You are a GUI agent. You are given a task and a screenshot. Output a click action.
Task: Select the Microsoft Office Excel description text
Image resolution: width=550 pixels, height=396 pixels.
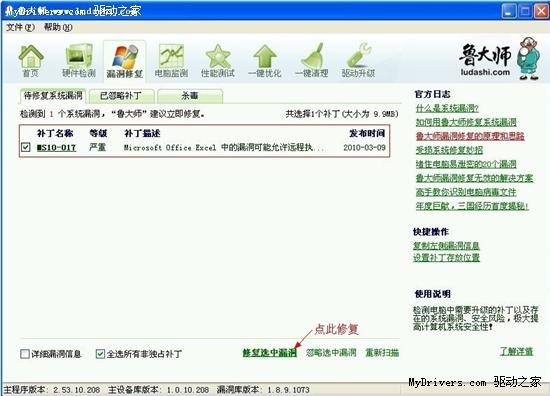pyautogui.click(x=223, y=147)
